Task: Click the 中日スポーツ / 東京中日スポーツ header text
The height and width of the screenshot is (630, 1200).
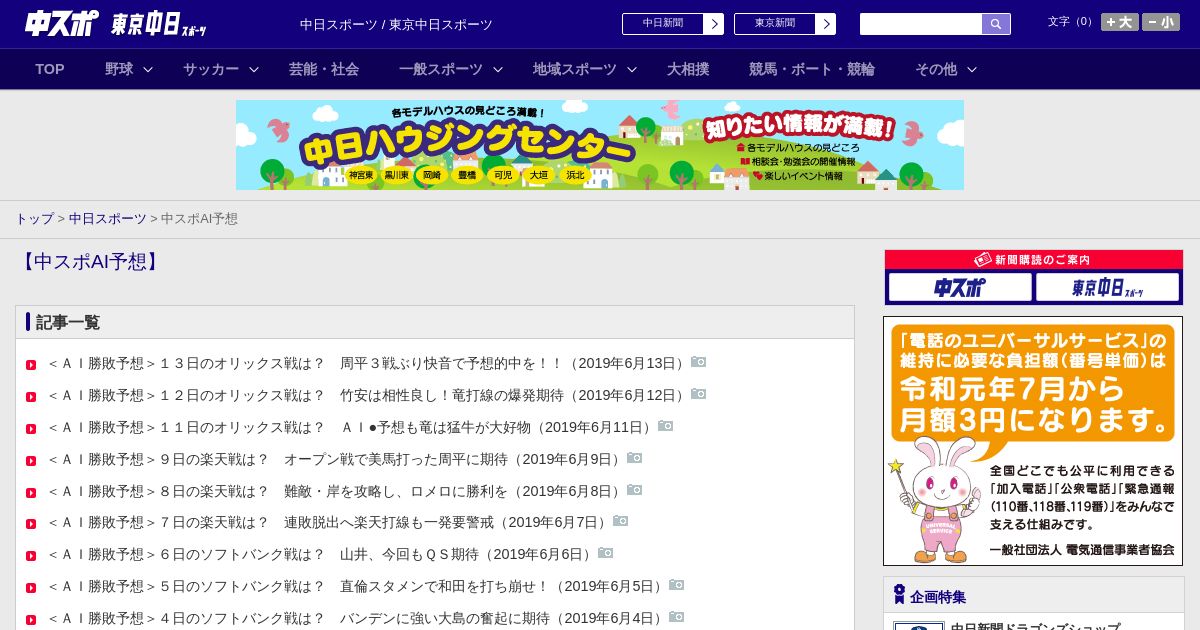Action: click(396, 24)
